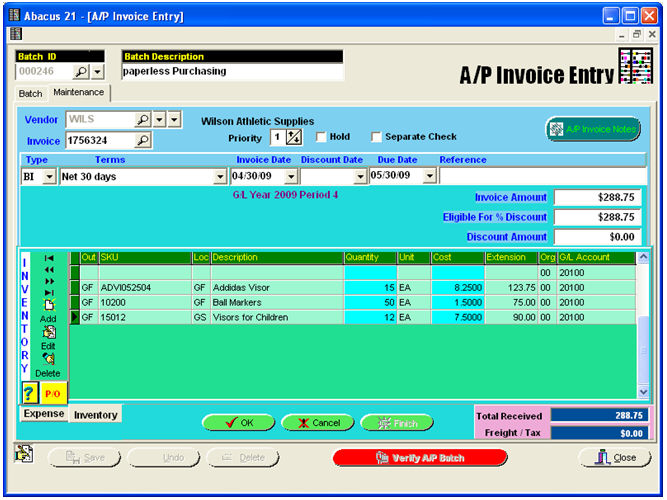This screenshot has height=500, width=667.
Task: Select Ball Markers description cell
Action: pos(277,303)
